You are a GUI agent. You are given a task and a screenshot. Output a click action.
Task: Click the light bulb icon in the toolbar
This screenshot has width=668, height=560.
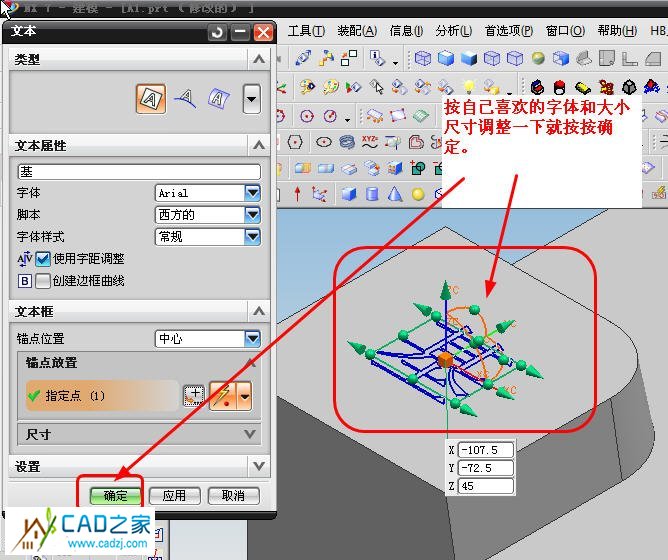(468, 87)
